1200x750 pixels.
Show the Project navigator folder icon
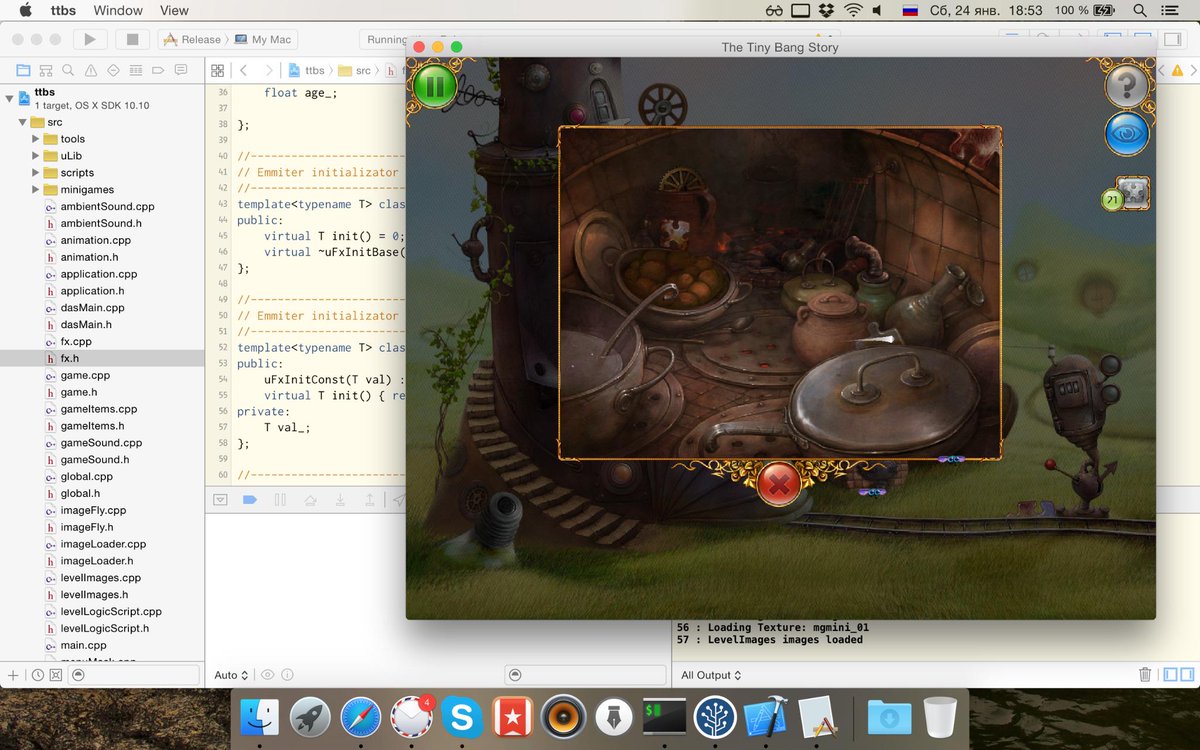[23, 70]
